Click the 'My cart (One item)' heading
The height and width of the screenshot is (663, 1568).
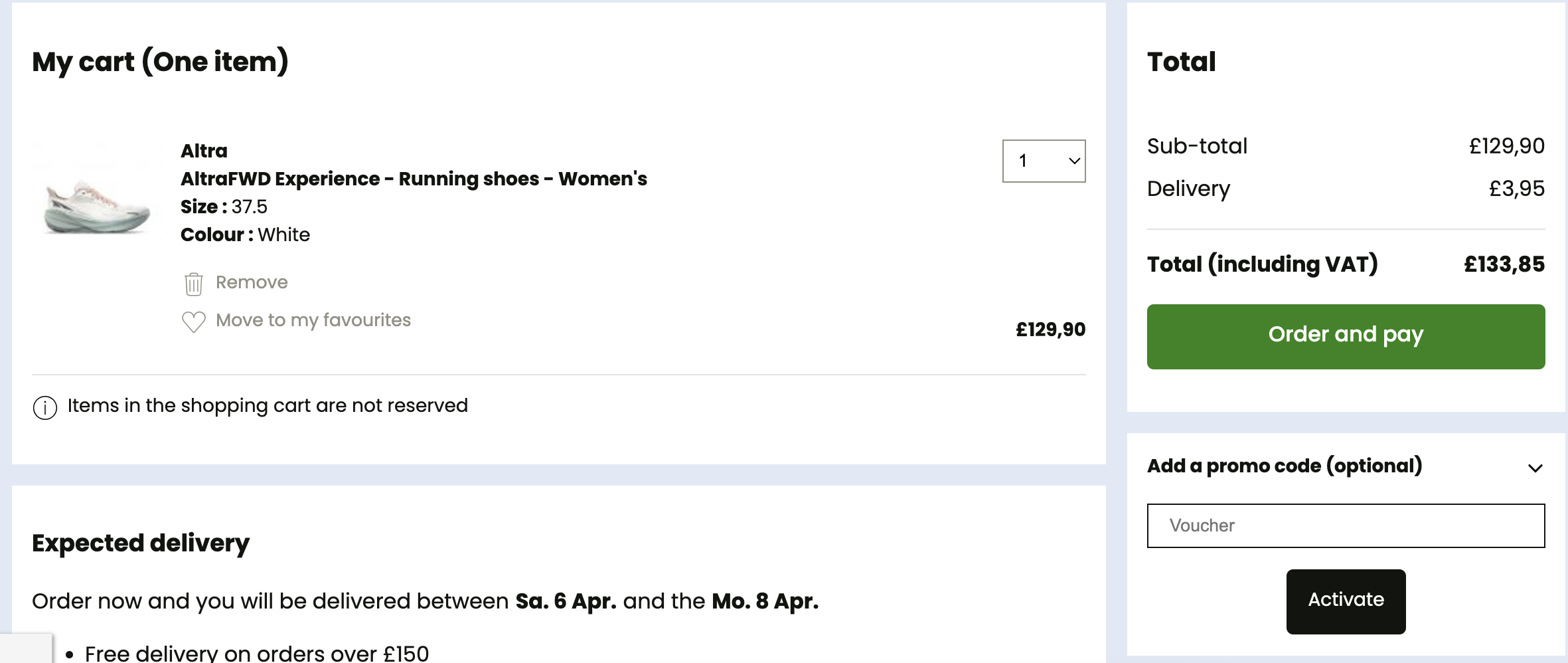160,62
